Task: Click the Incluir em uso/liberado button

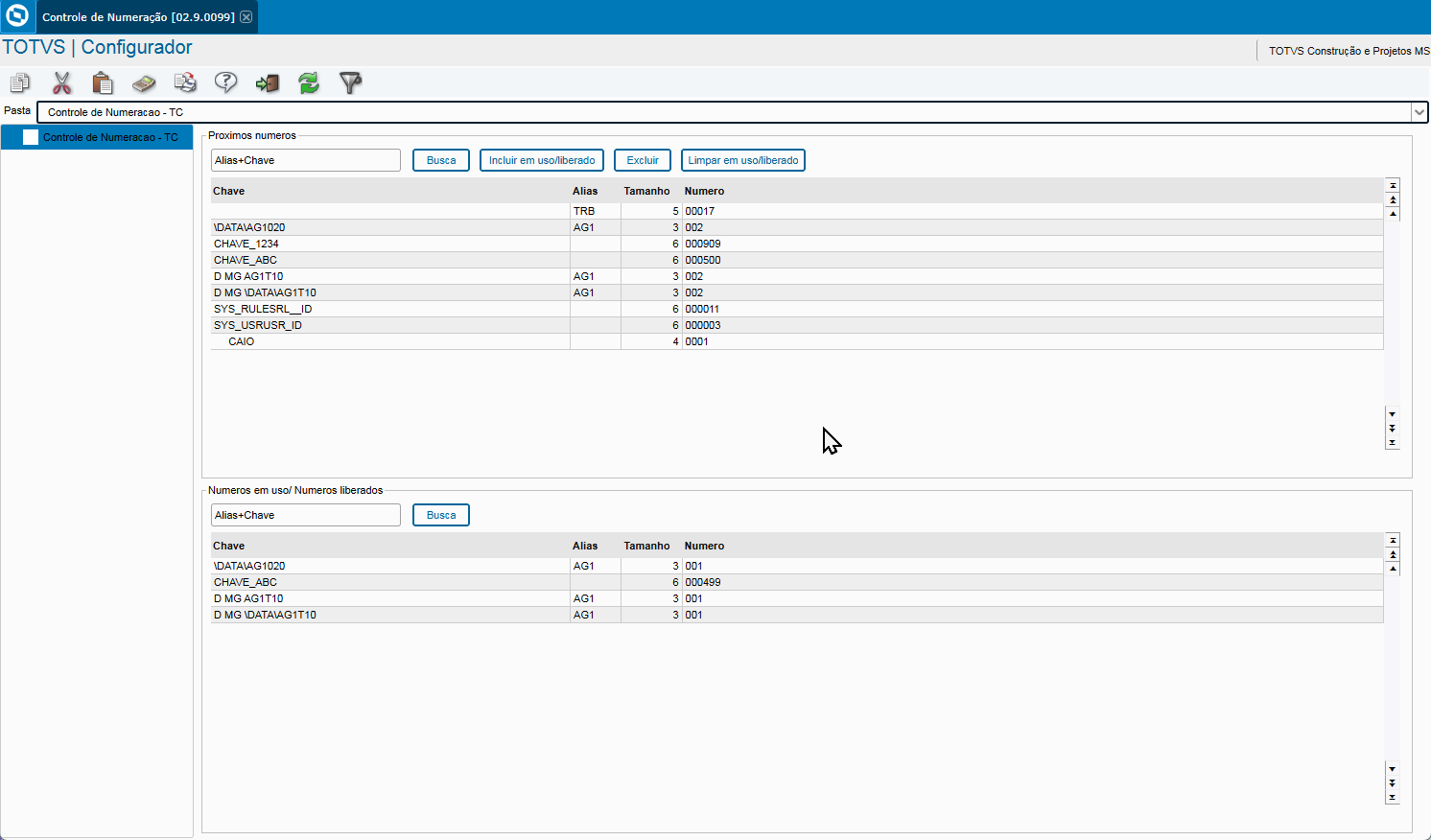Action: (542, 160)
